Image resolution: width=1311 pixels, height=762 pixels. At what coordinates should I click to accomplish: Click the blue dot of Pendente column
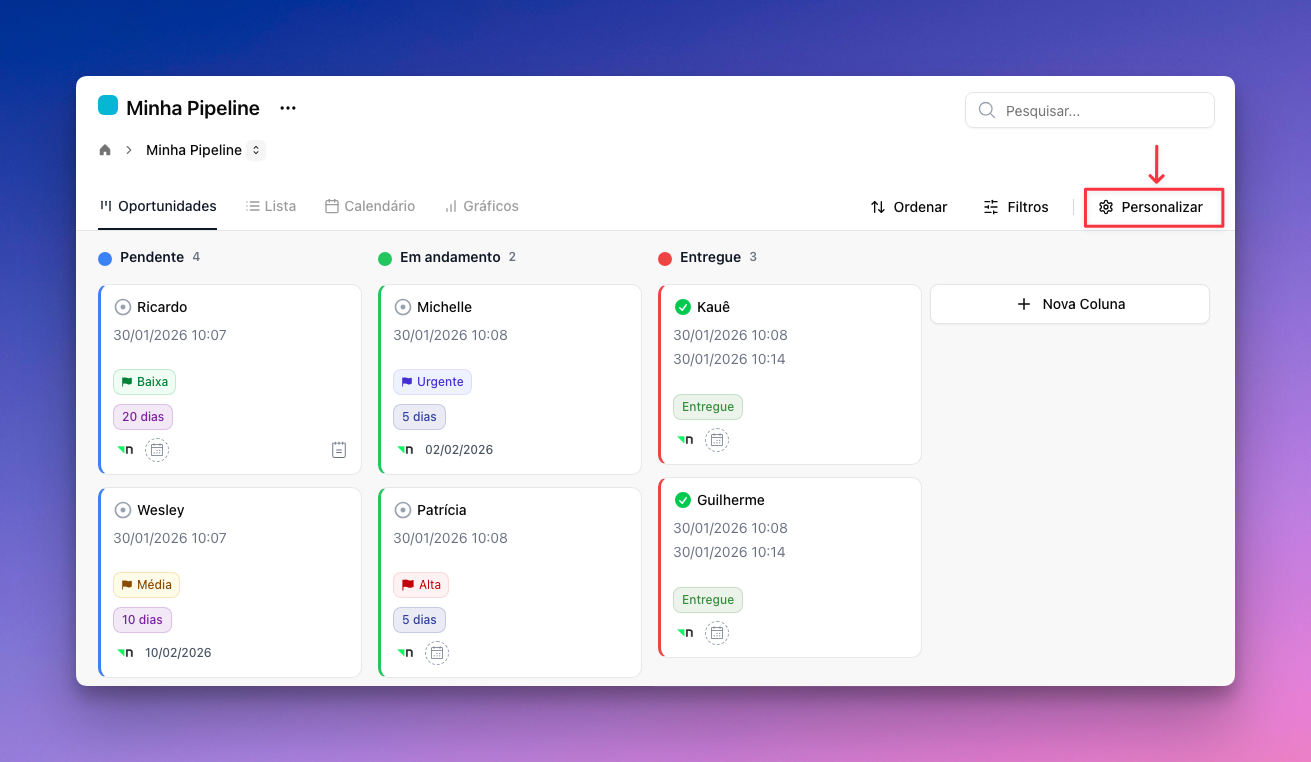pos(105,259)
